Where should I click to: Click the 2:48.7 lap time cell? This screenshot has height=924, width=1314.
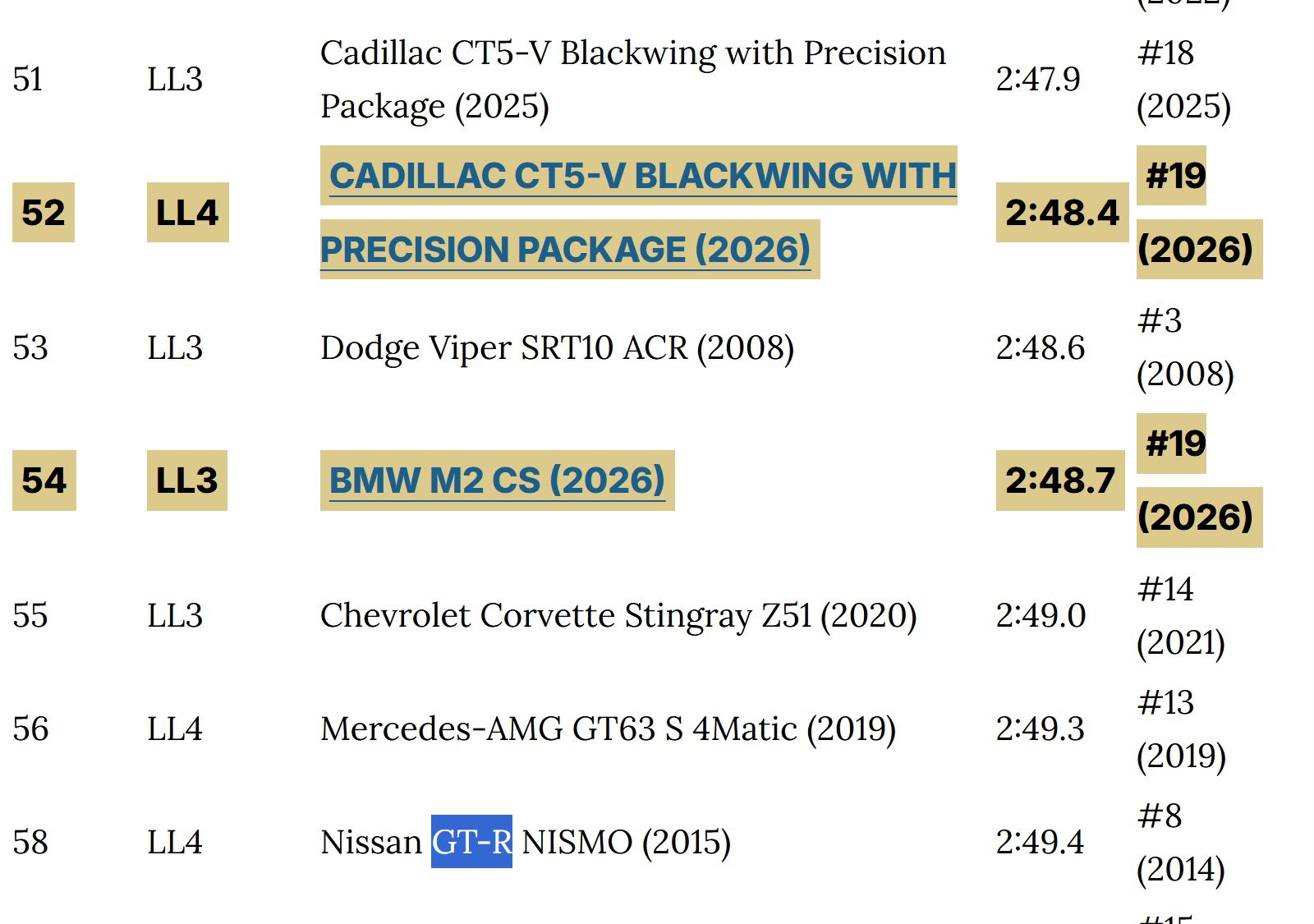[x=1060, y=480]
